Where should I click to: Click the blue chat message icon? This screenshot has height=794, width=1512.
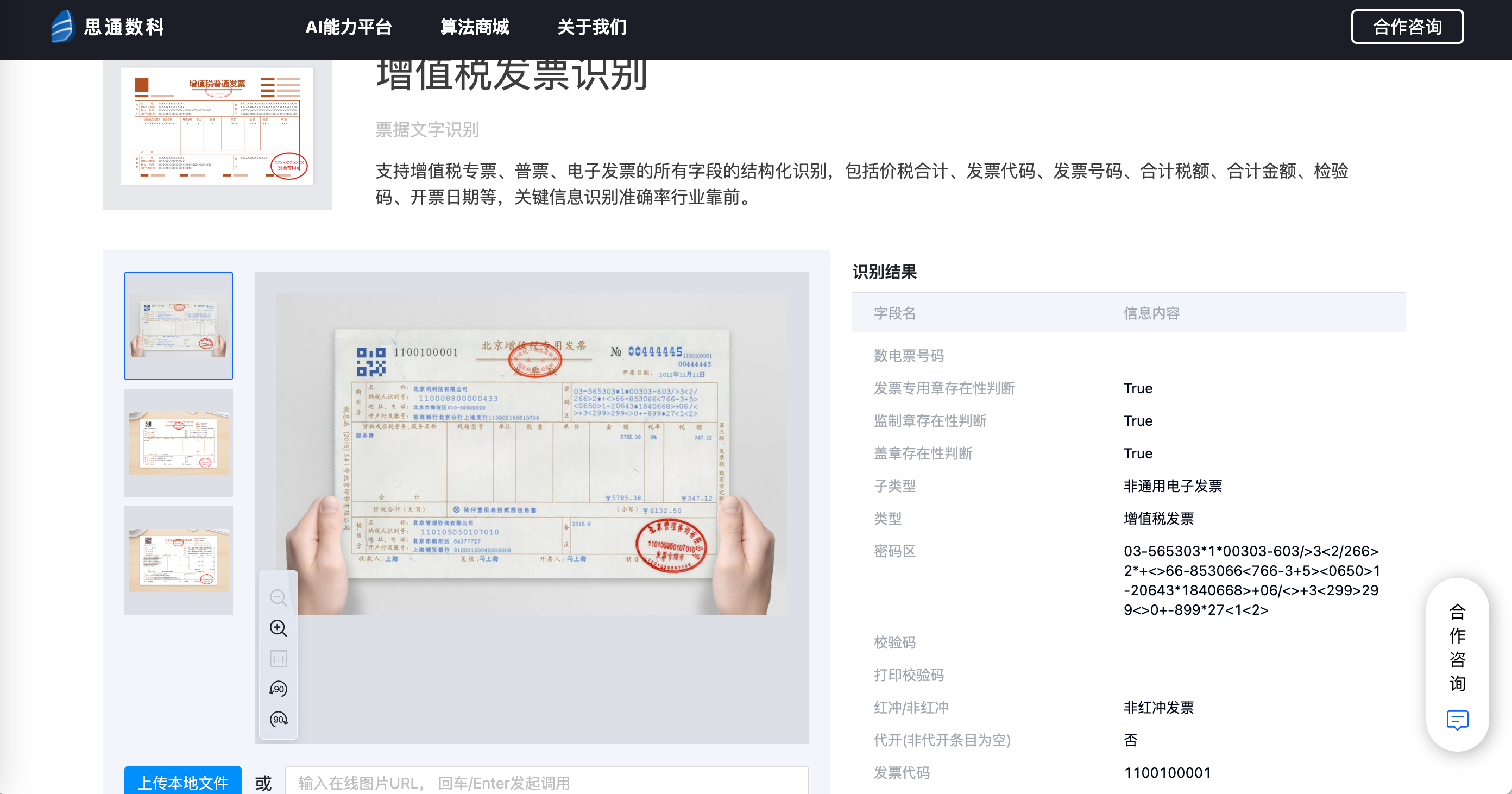1457,720
